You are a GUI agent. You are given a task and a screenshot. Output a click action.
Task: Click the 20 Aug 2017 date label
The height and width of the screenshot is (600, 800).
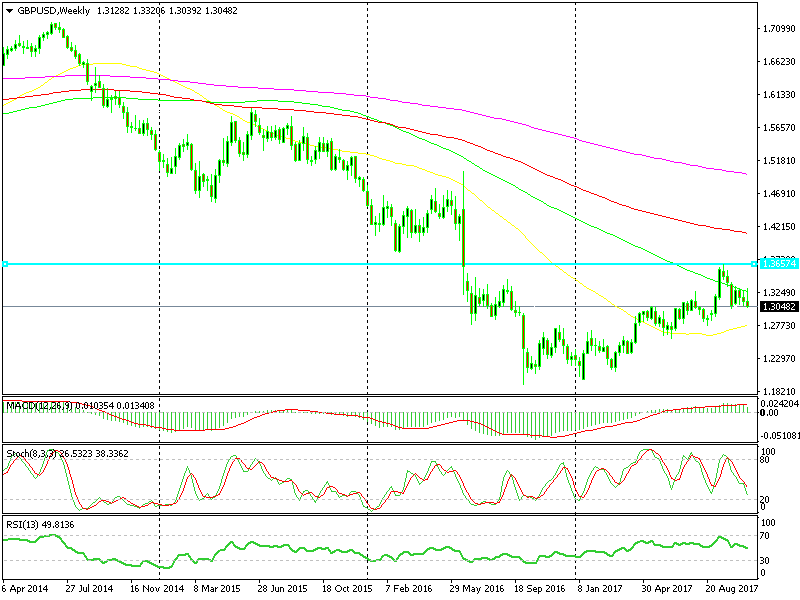click(x=732, y=589)
